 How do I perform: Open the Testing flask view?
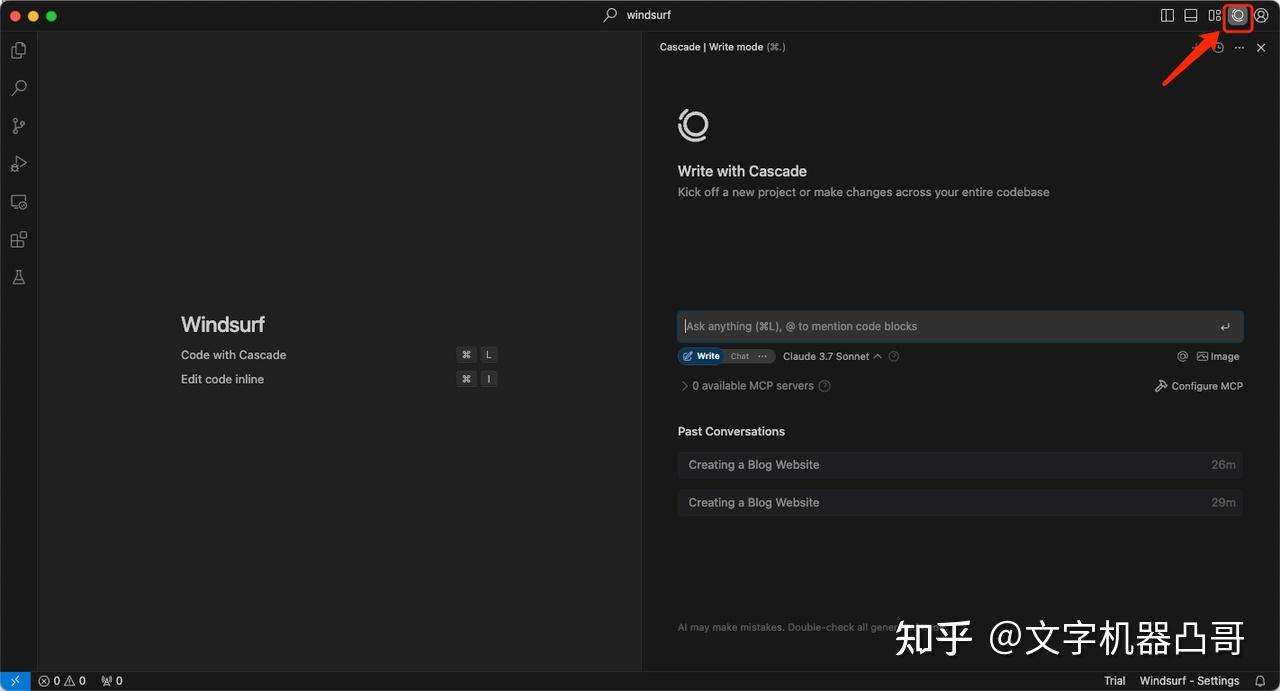coord(18,278)
